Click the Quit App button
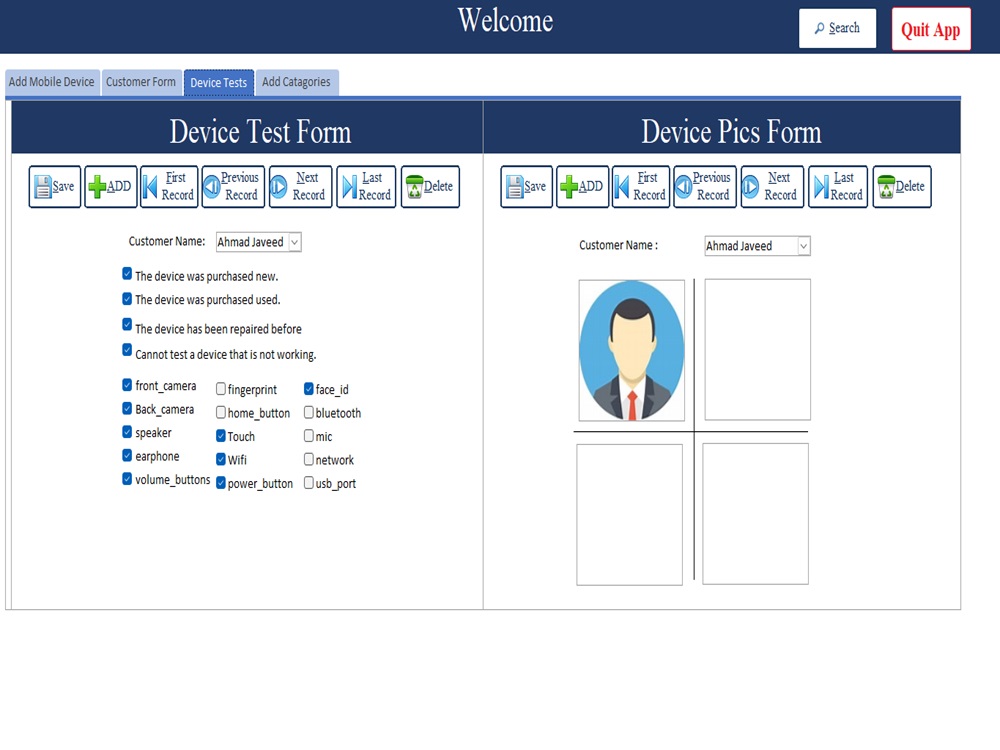The height and width of the screenshot is (750, 1000). (x=930, y=29)
